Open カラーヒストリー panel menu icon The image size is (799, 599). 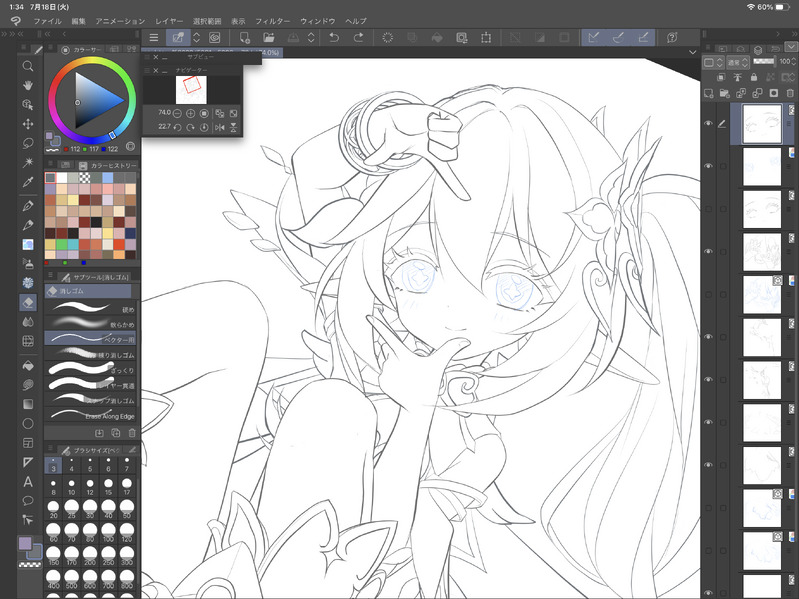pos(50,165)
